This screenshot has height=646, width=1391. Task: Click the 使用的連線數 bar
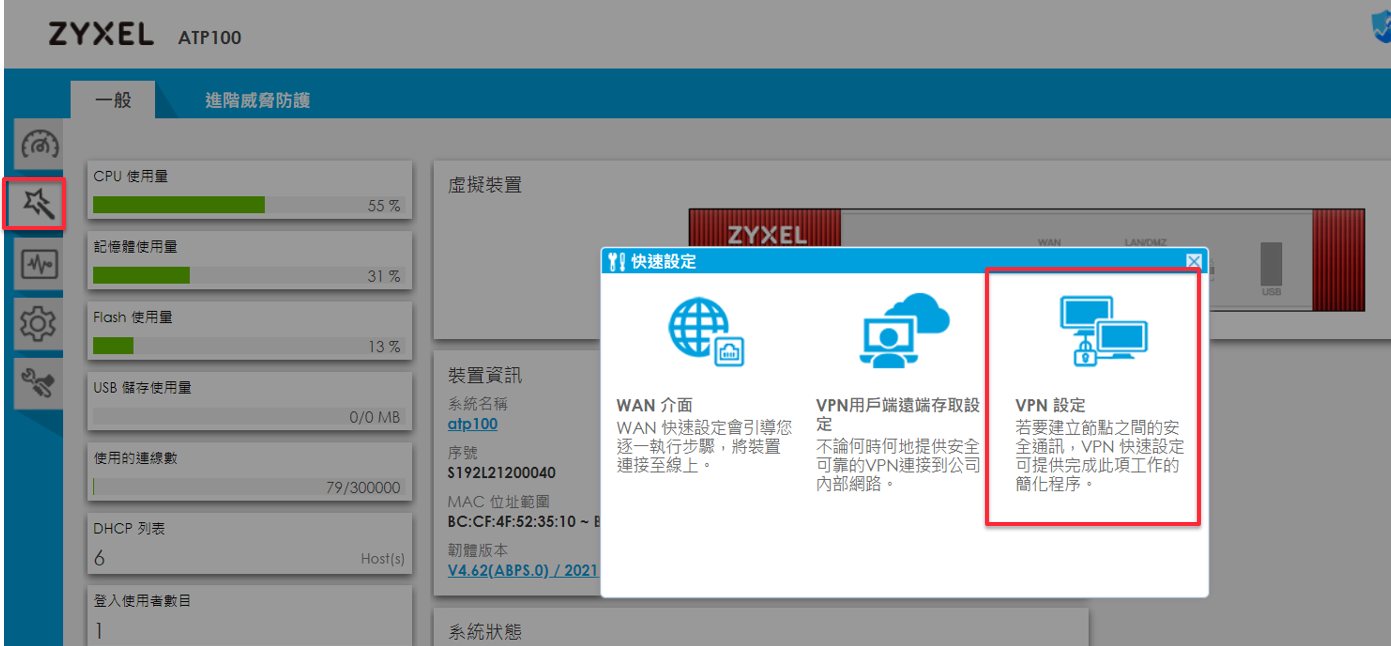247,487
